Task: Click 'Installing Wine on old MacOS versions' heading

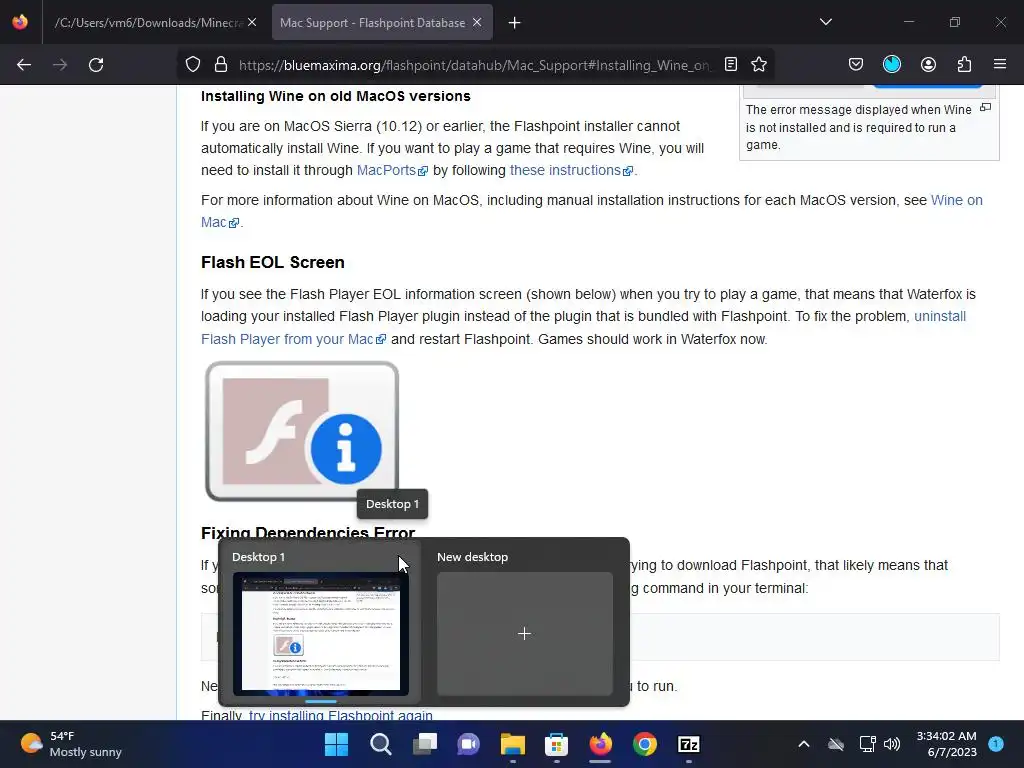Action: [336, 96]
